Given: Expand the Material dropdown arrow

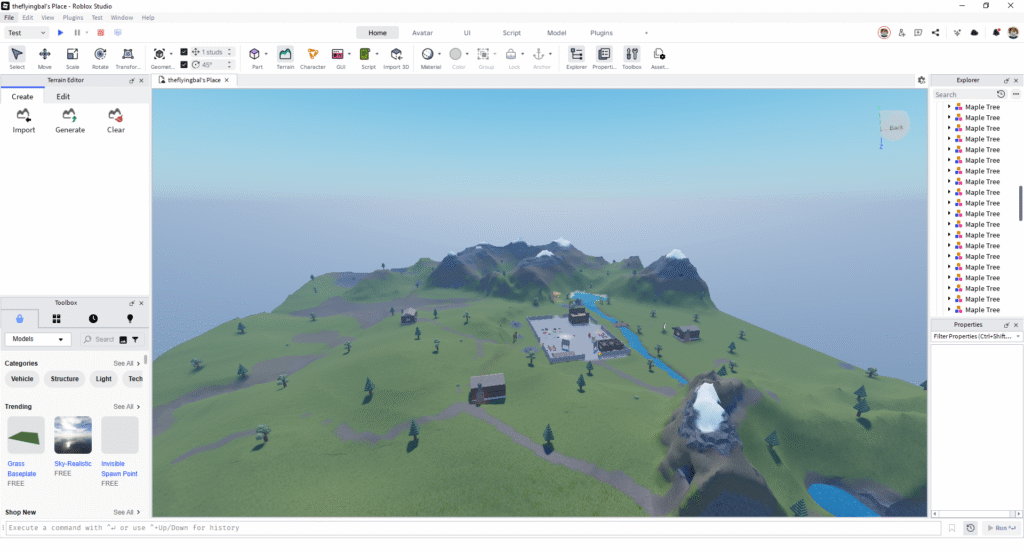Looking at the screenshot, I should 439,54.
